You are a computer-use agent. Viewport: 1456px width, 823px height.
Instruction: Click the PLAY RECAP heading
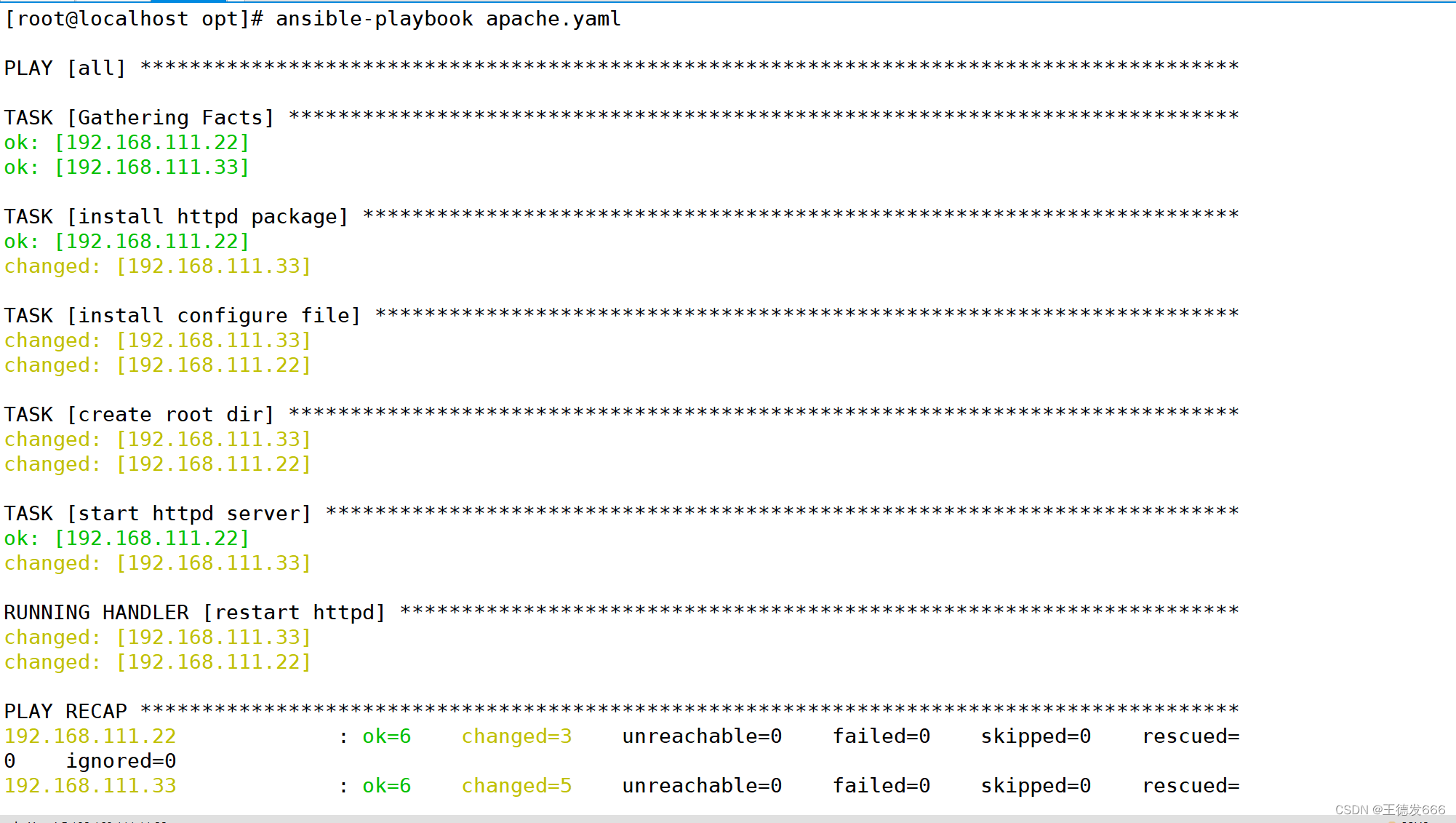(x=65, y=712)
